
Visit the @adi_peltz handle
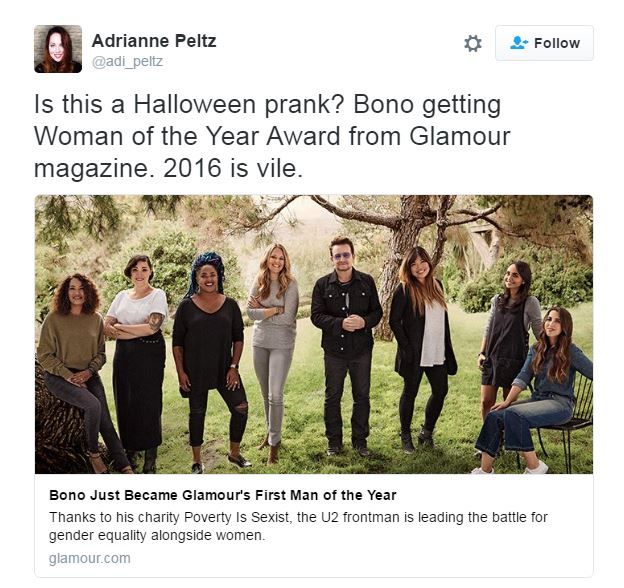[x=128, y=62]
